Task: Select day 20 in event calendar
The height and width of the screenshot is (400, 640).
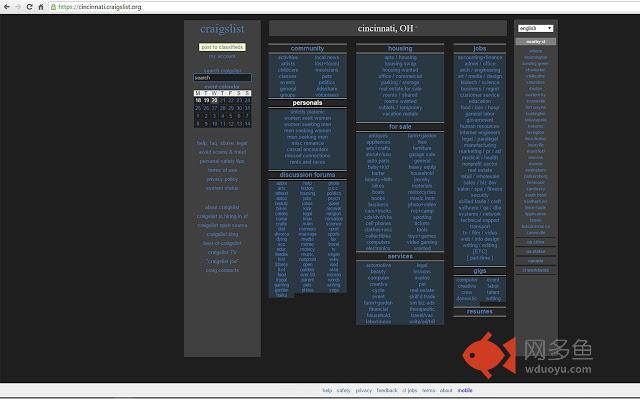Action: click(214, 100)
